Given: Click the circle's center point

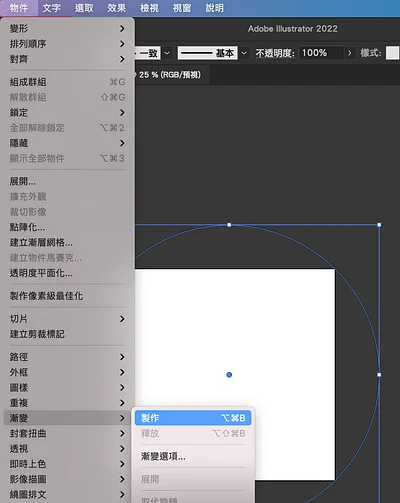Looking at the screenshot, I should point(229,375).
